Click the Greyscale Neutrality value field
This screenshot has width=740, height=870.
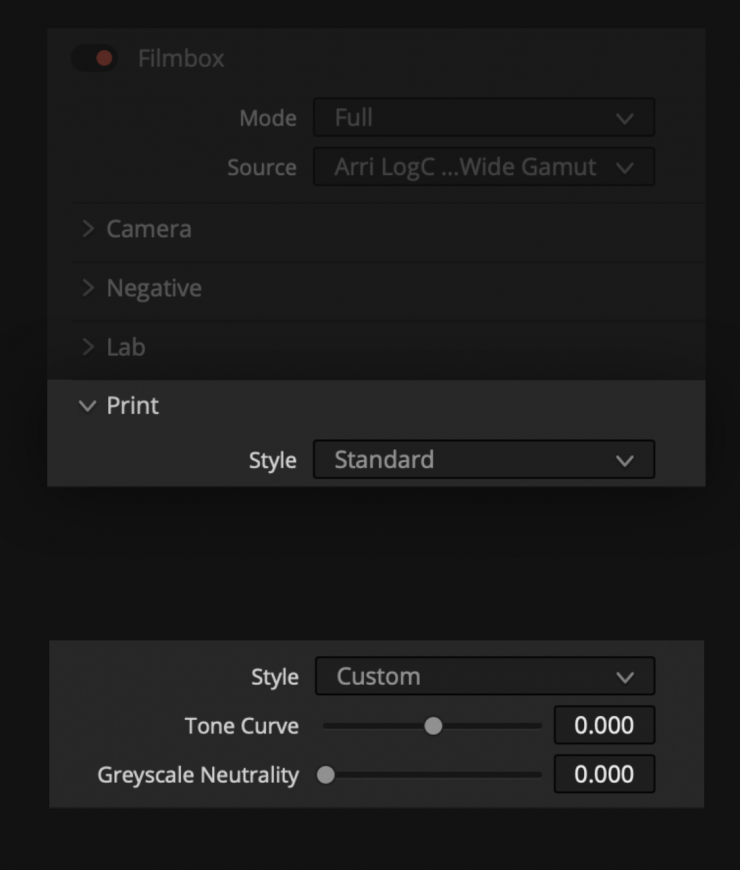point(604,775)
